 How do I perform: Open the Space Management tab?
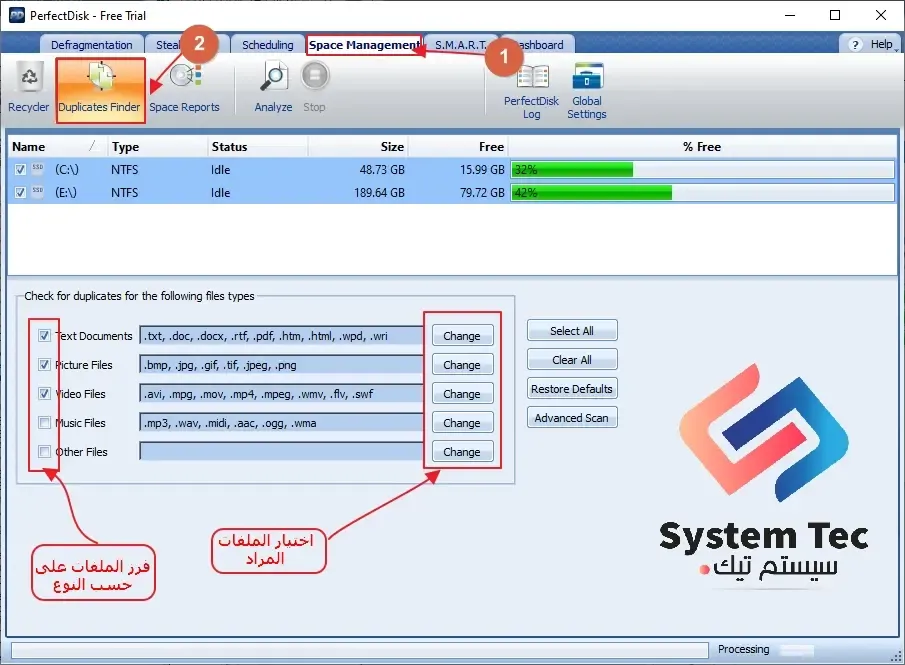[364, 44]
